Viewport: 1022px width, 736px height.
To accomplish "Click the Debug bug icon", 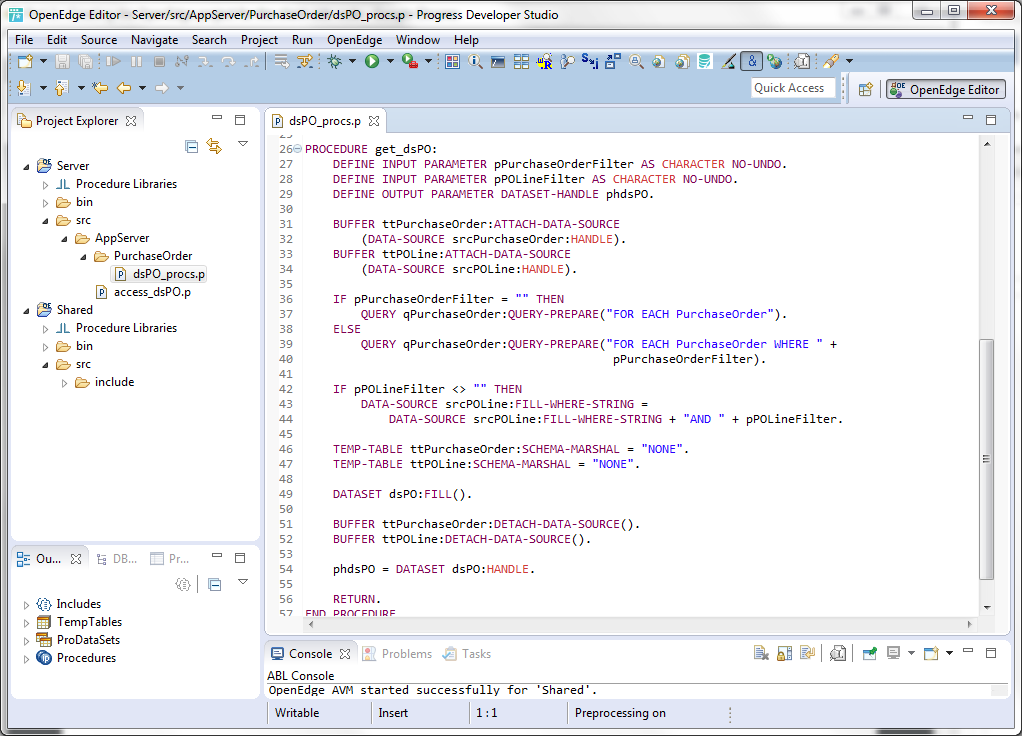I will tap(334, 61).
